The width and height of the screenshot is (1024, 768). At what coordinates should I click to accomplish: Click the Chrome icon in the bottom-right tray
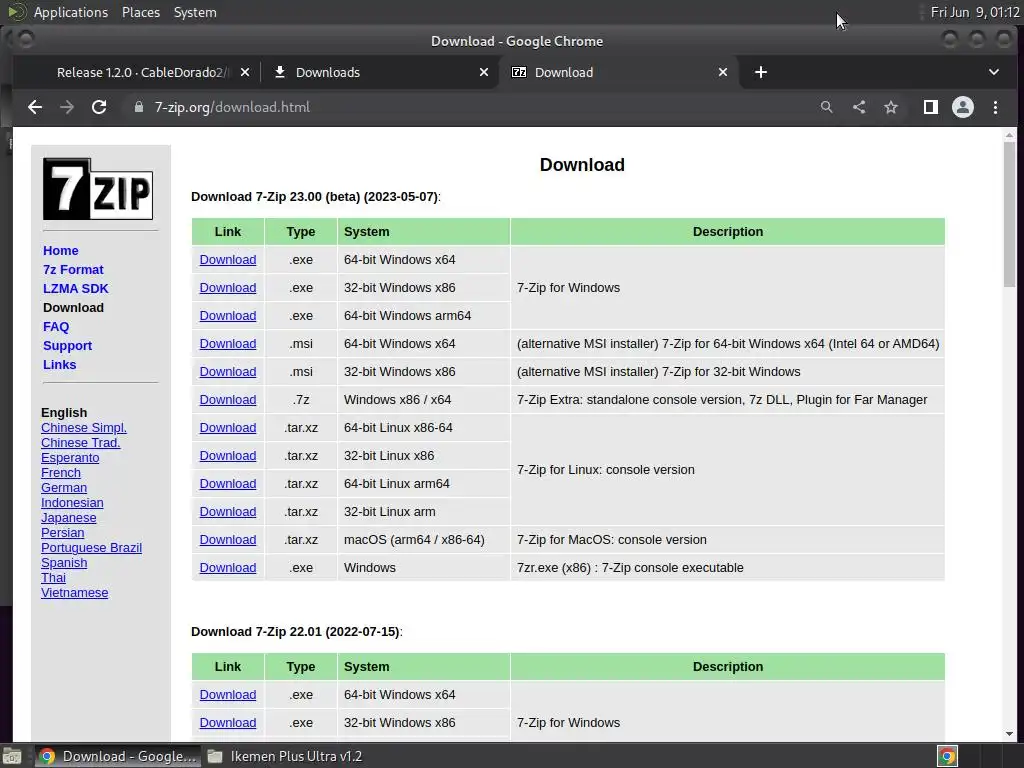point(948,756)
